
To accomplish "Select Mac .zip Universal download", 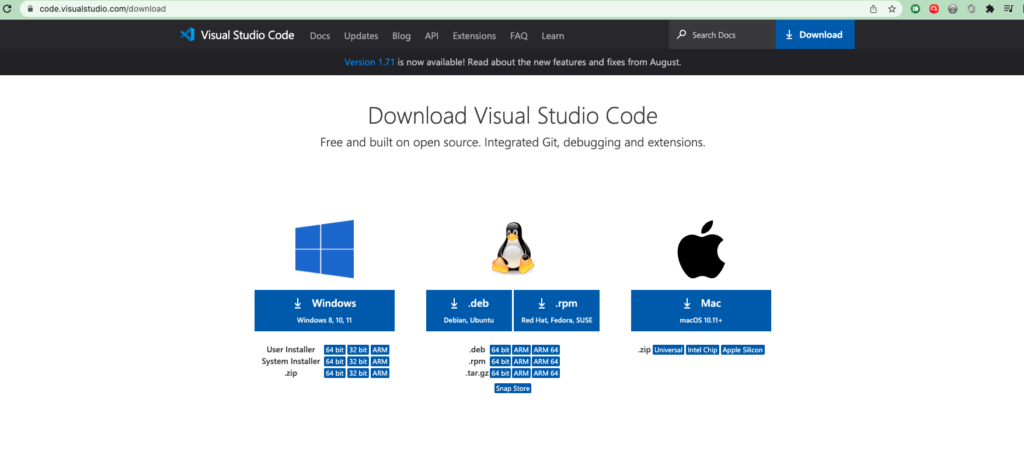I will pos(668,350).
